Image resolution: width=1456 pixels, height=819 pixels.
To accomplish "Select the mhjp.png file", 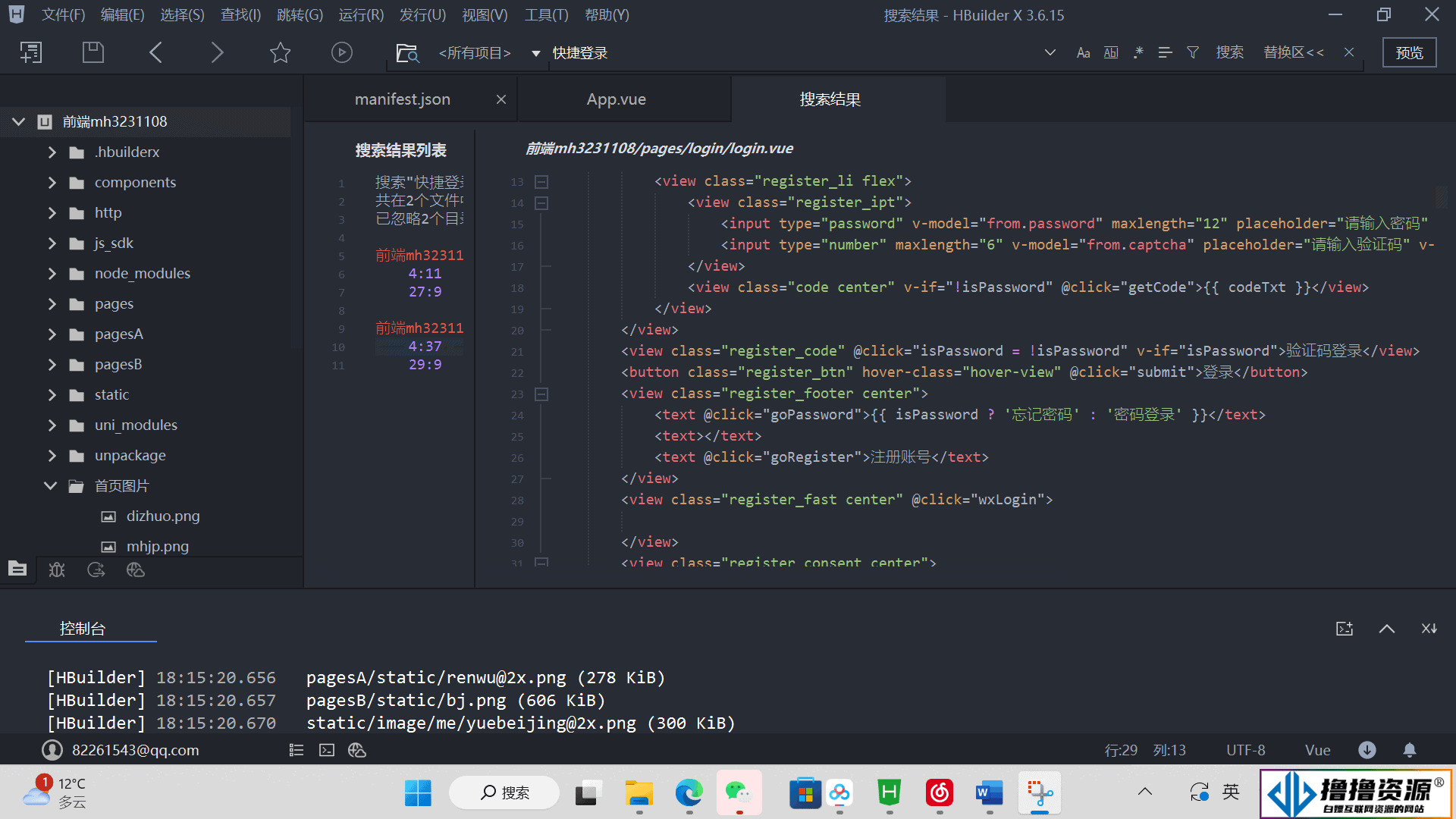I will coord(158,546).
